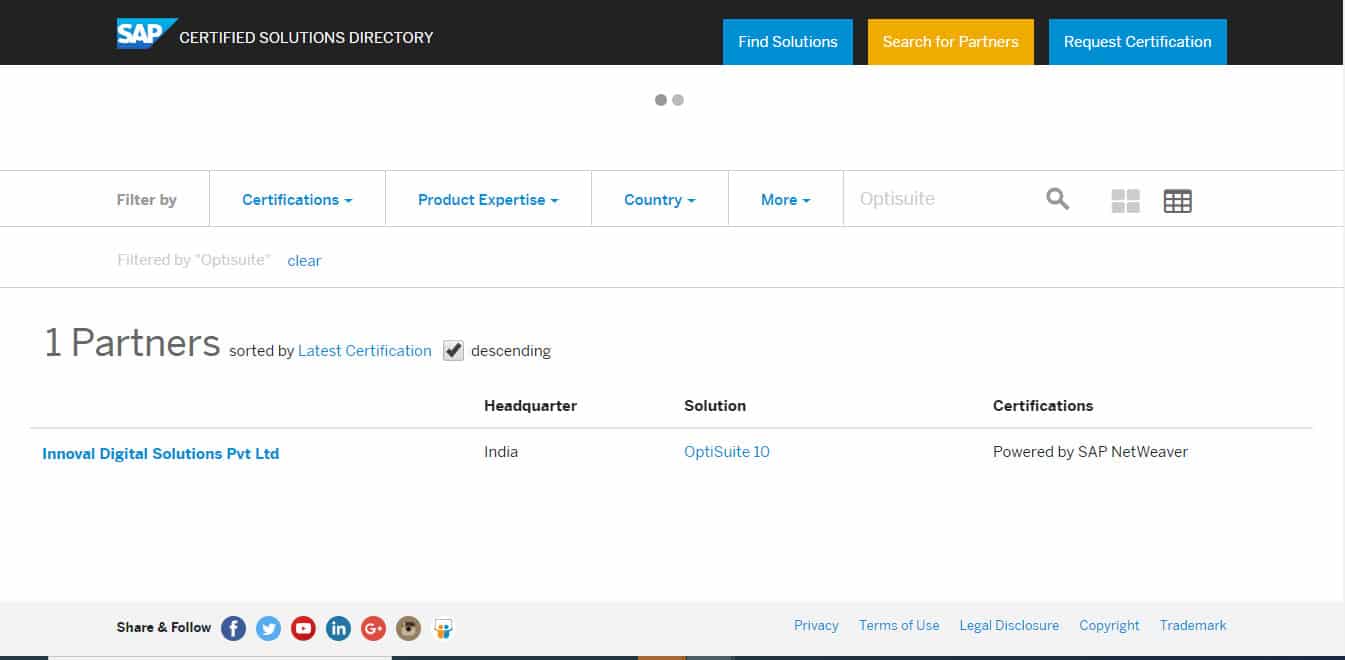Screen dimensions: 1345x660
Task: Open the Google Plus icon
Action: pyautogui.click(x=373, y=628)
